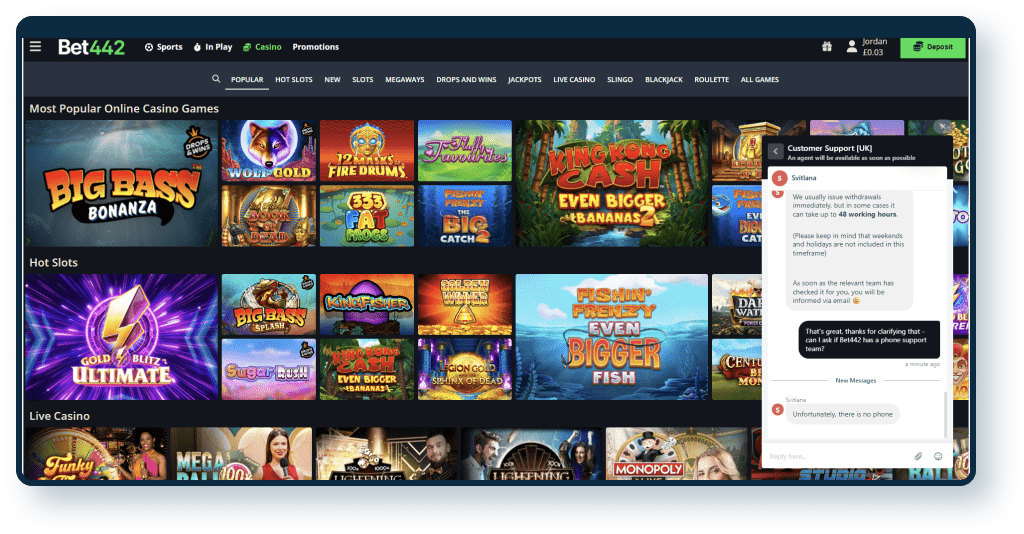Image resolution: width=1024 pixels, height=534 pixels.
Task: Open the hamburger menu icon
Action: coord(35,46)
